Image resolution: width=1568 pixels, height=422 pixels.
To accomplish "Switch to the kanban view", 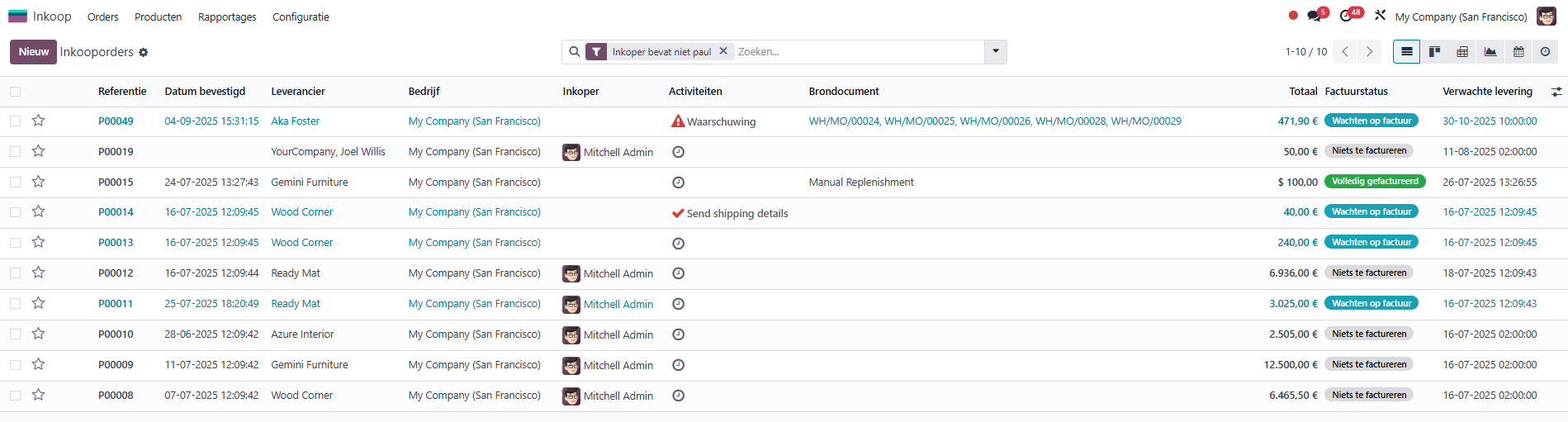I will [1434, 52].
